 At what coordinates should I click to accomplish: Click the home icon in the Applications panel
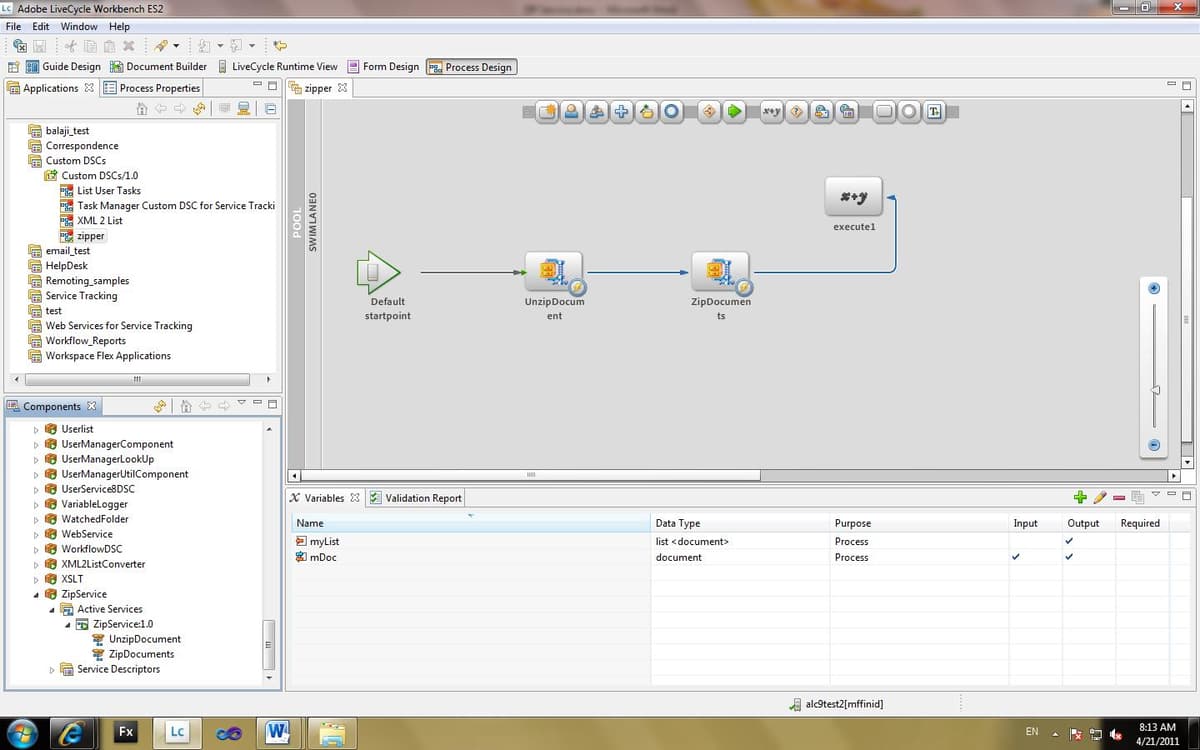pos(141,108)
